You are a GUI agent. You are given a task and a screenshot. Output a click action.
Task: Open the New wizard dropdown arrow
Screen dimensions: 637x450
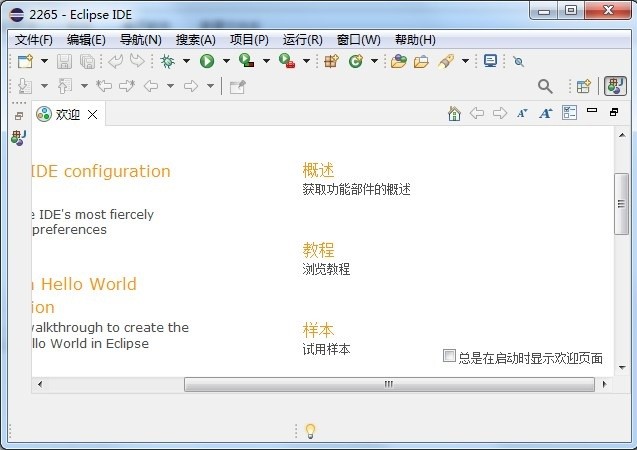tap(44, 61)
